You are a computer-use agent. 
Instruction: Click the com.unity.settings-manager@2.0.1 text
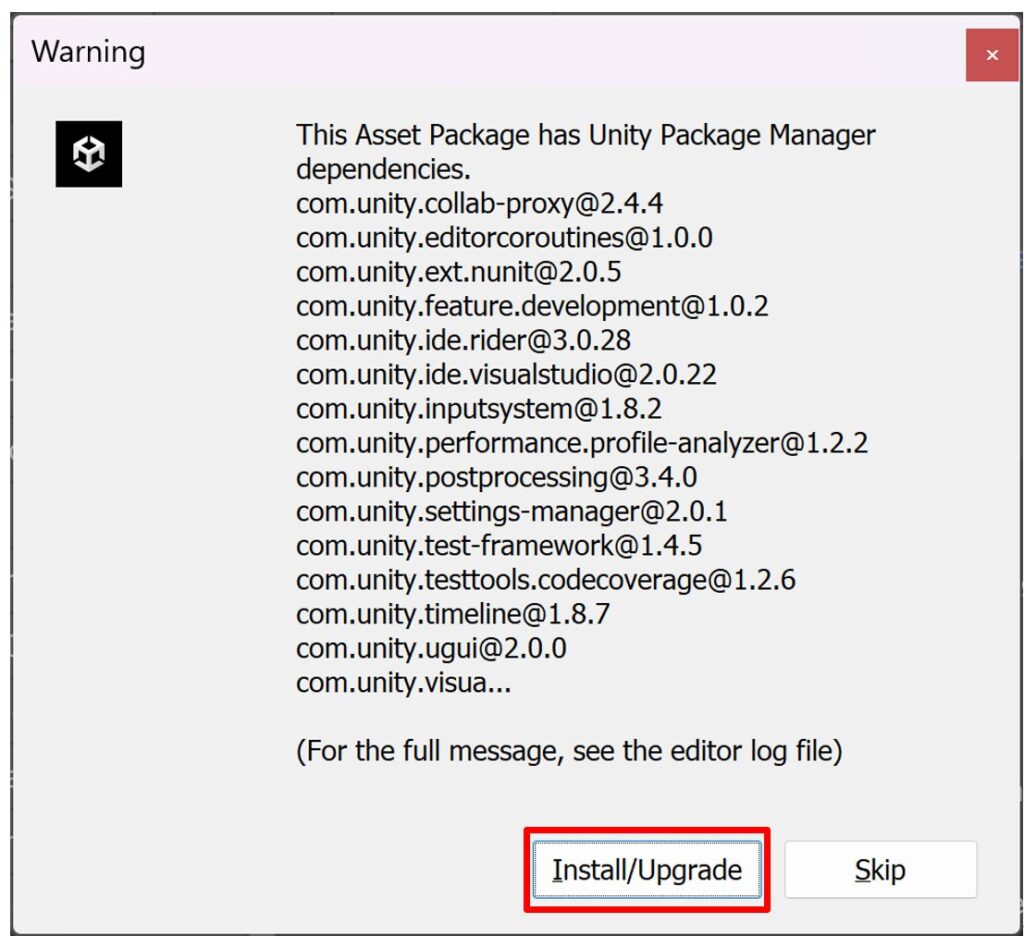[511, 512]
